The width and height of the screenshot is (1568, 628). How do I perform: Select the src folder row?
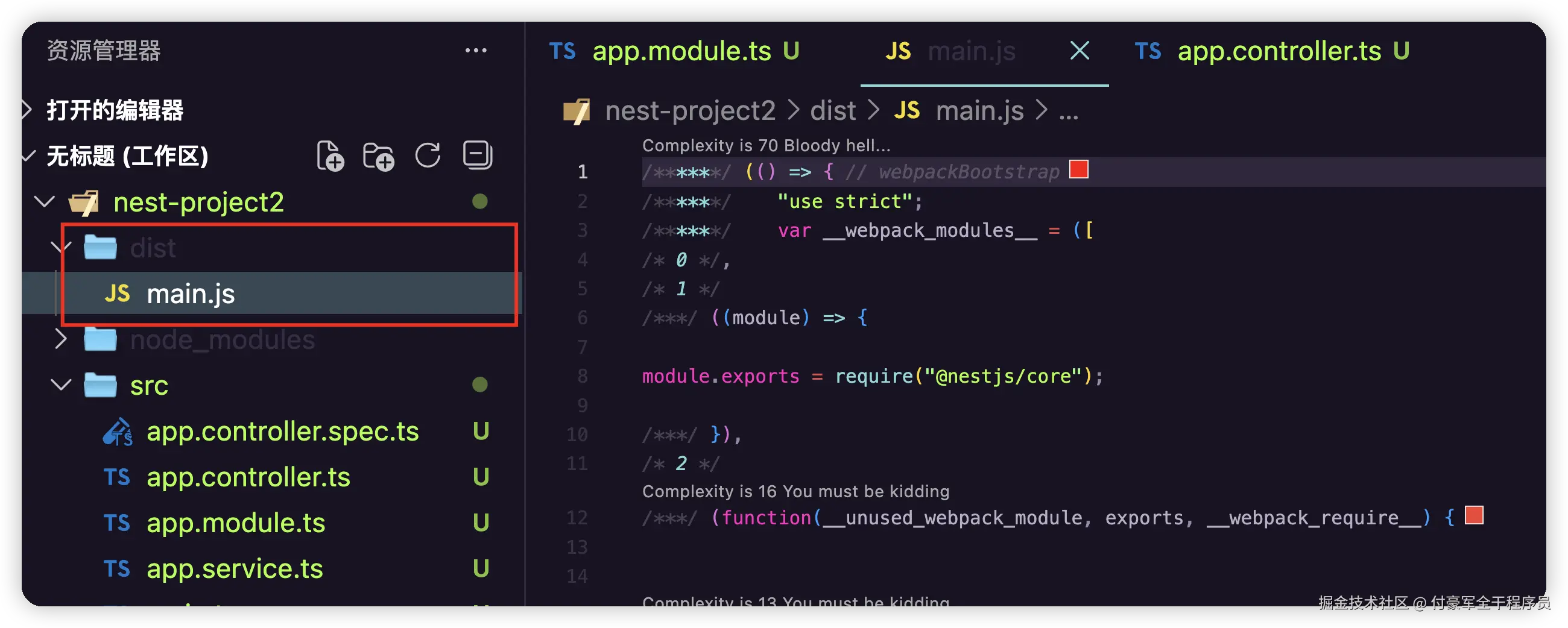click(x=272, y=385)
